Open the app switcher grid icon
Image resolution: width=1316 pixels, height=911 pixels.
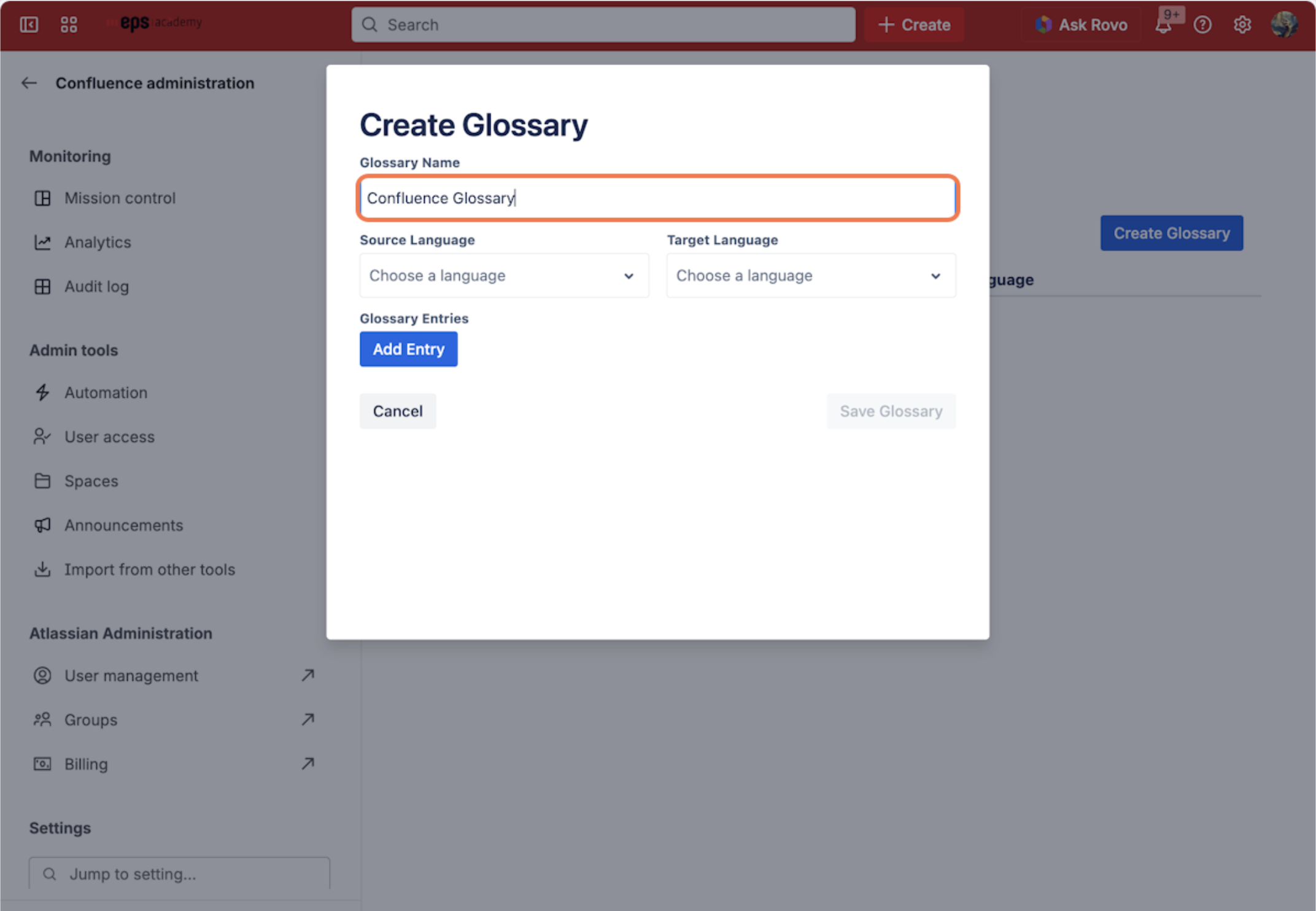point(69,25)
